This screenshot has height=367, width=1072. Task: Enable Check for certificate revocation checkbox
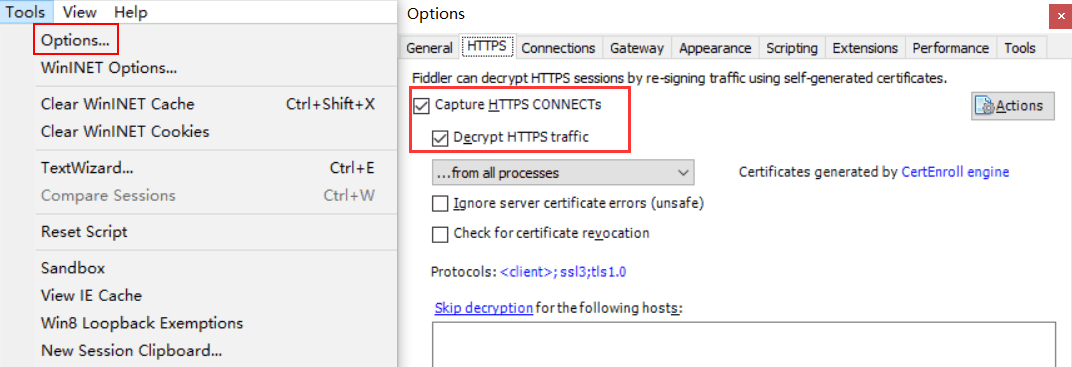(x=440, y=234)
